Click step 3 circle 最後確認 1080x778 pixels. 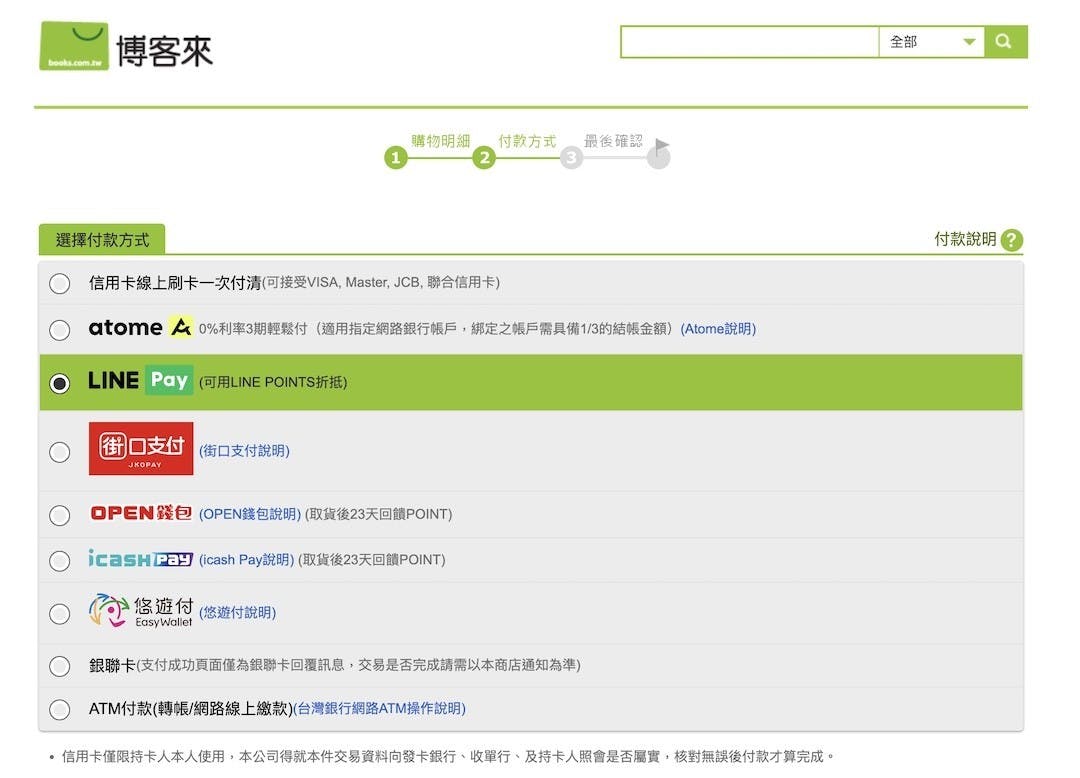pyautogui.click(x=571, y=158)
